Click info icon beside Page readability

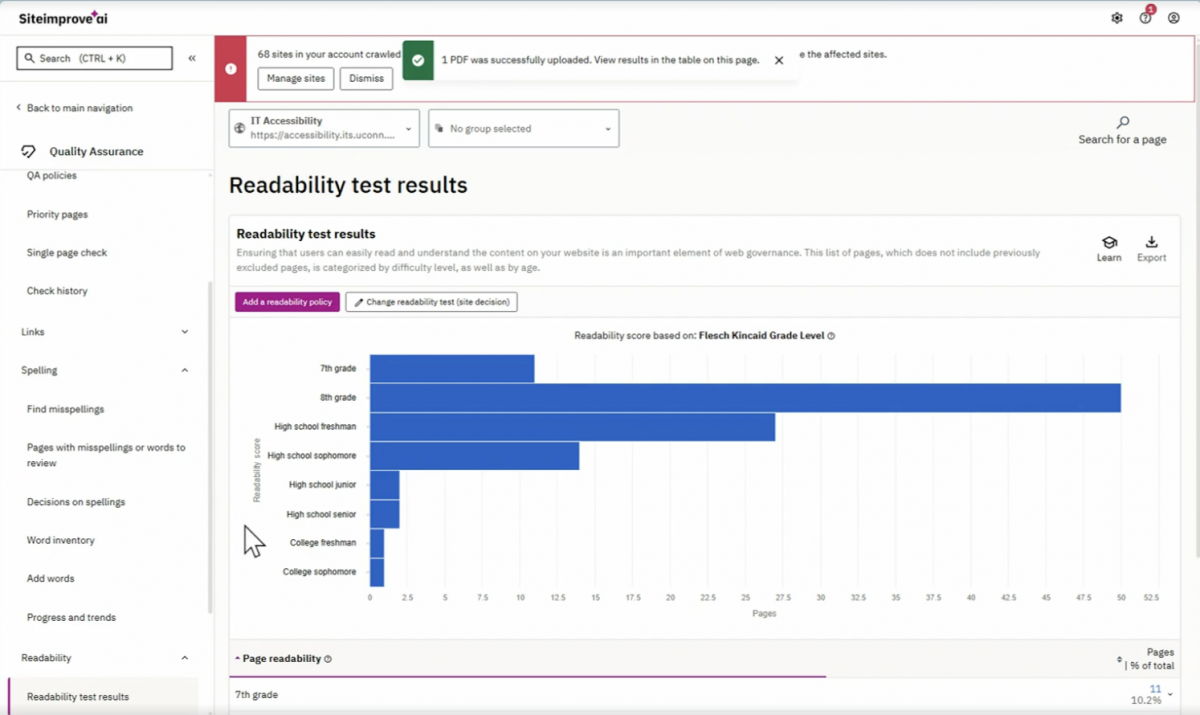coord(328,659)
